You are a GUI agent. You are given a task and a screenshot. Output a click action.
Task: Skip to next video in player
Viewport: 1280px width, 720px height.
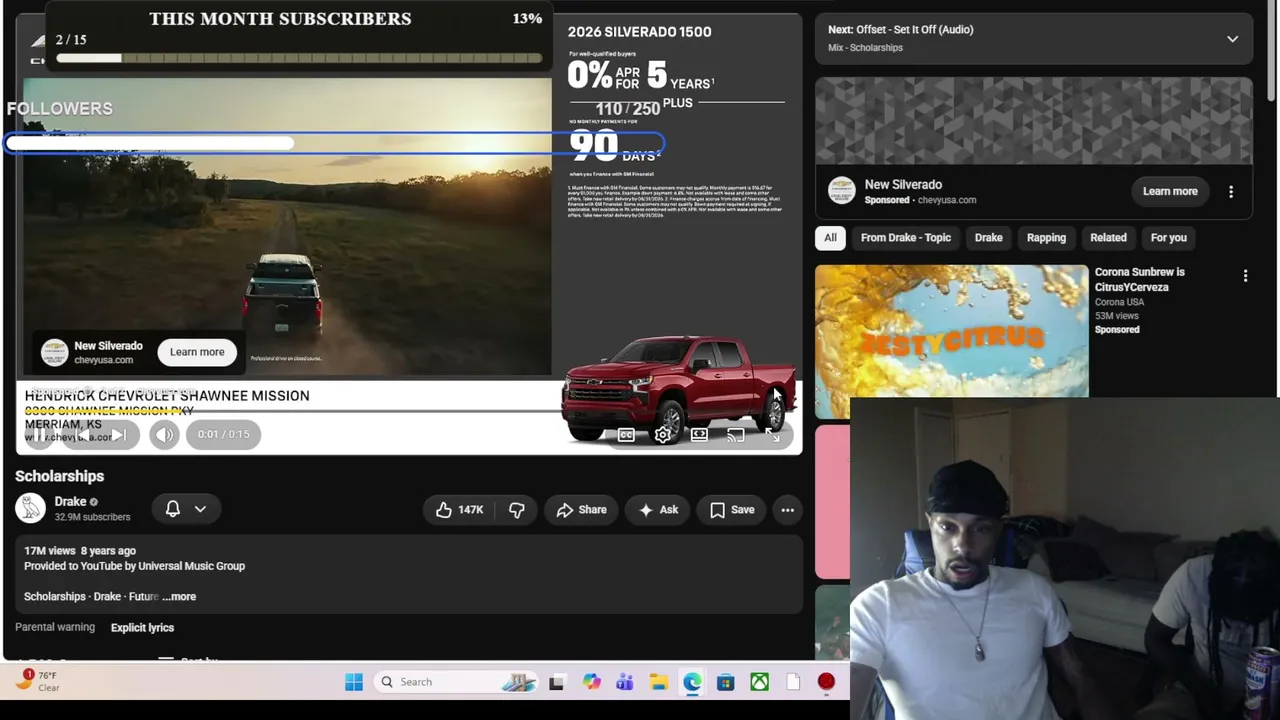tap(118, 435)
